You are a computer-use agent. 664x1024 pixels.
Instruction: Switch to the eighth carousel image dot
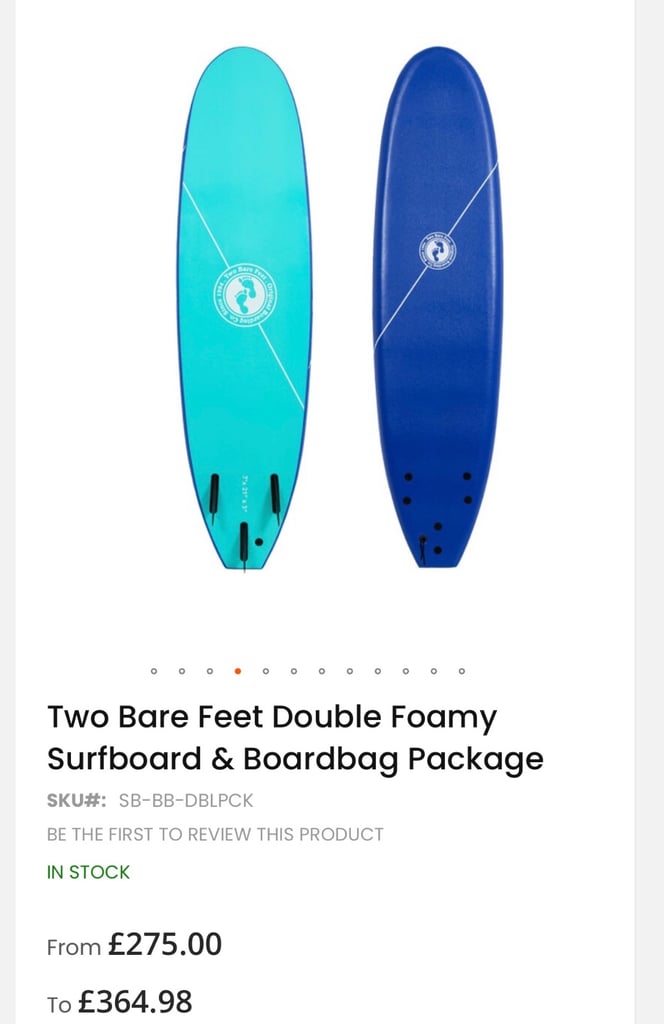click(350, 671)
